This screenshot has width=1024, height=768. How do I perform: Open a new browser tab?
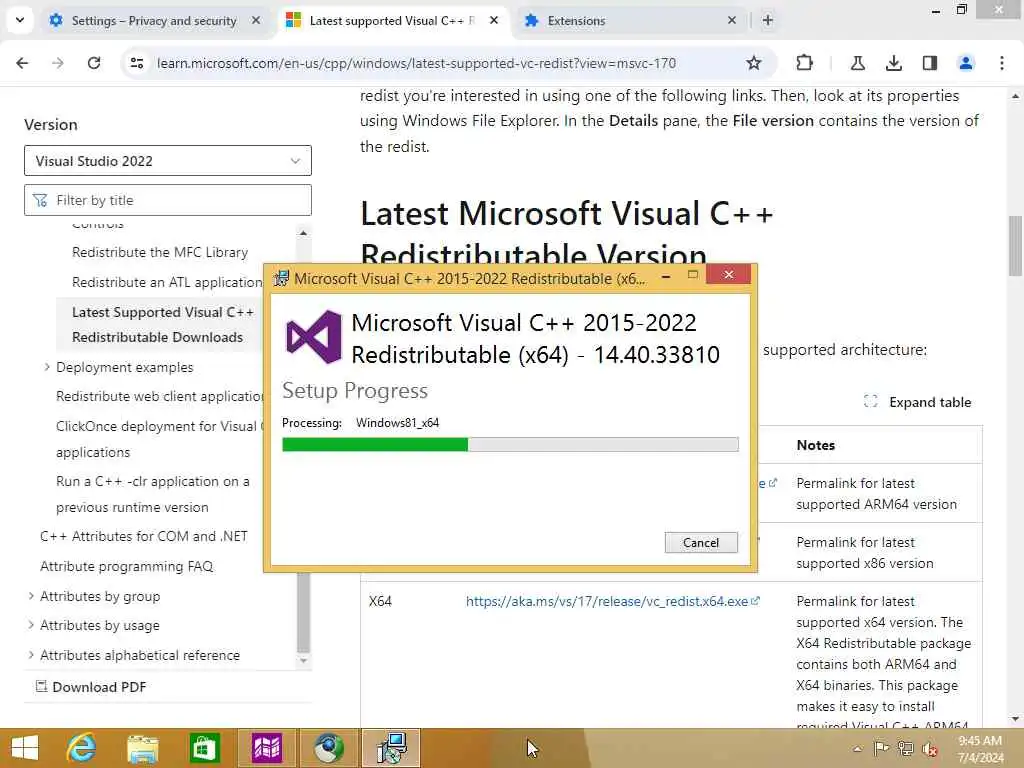click(x=768, y=20)
